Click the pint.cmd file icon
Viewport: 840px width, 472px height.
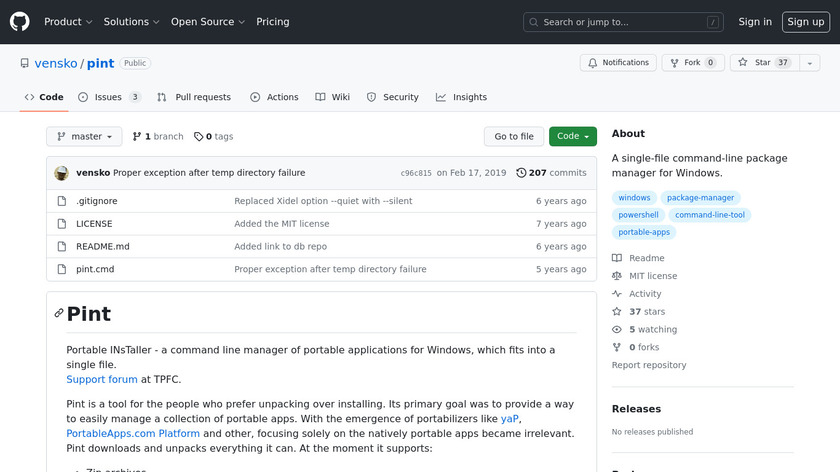click(x=62, y=269)
